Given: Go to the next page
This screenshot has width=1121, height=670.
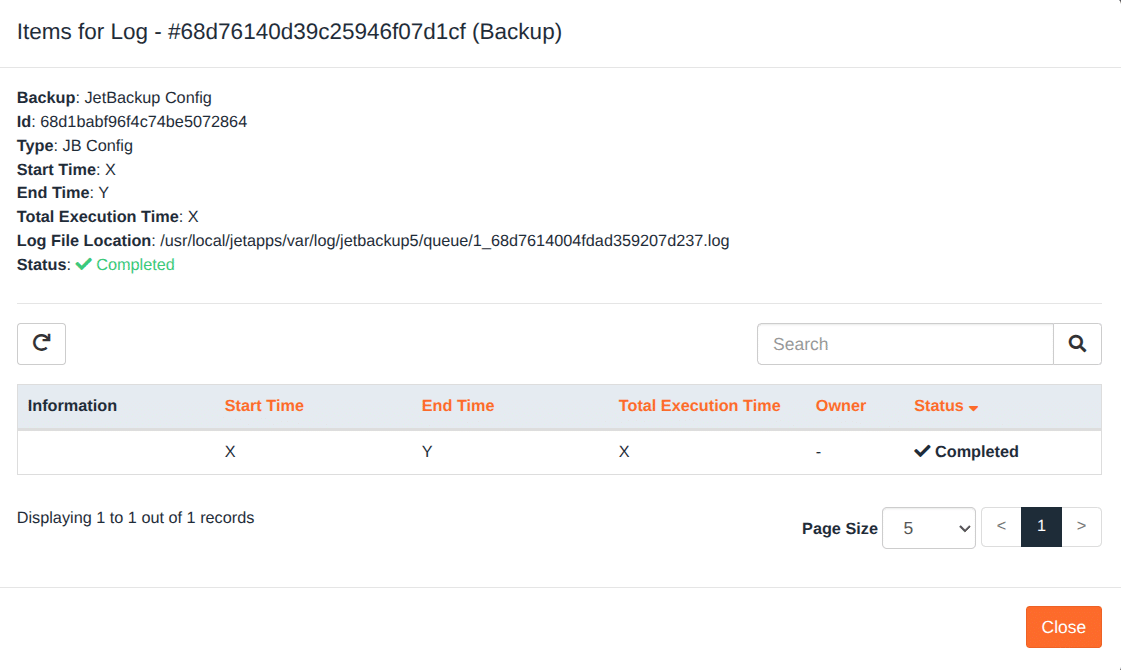Looking at the screenshot, I should pos(1081,527).
